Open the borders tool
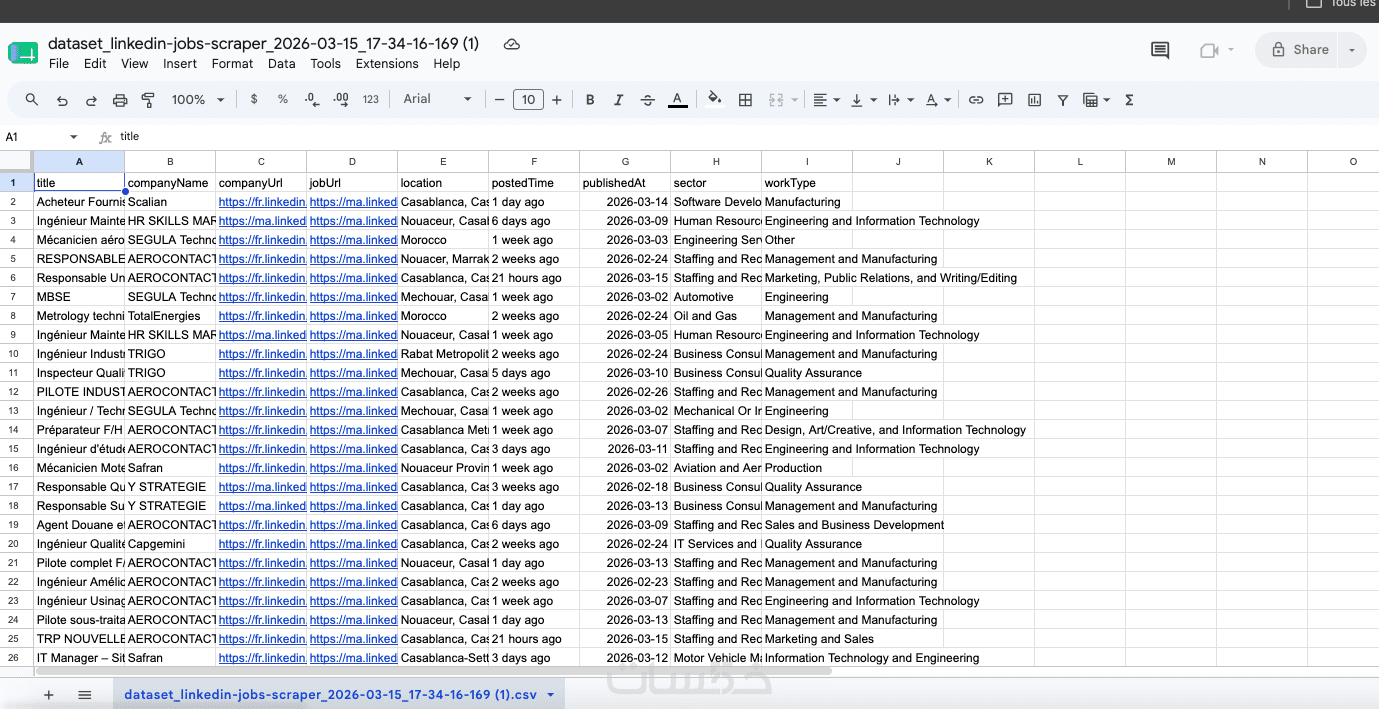The image size is (1379, 709). click(x=745, y=100)
